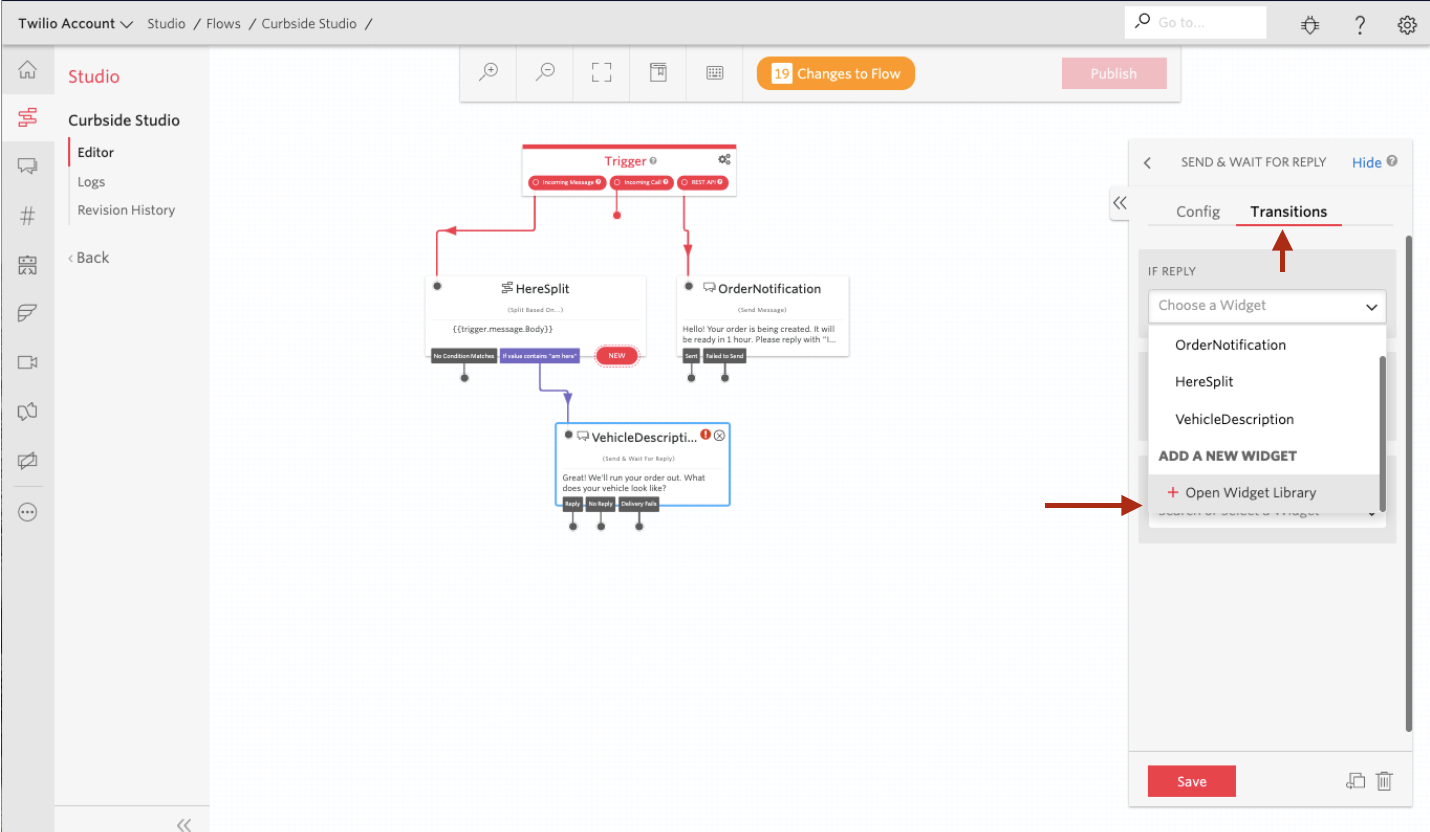The width and height of the screenshot is (1430, 832).
Task: Show Trigger help tooltip icon
Action: [x=653, y=161]
